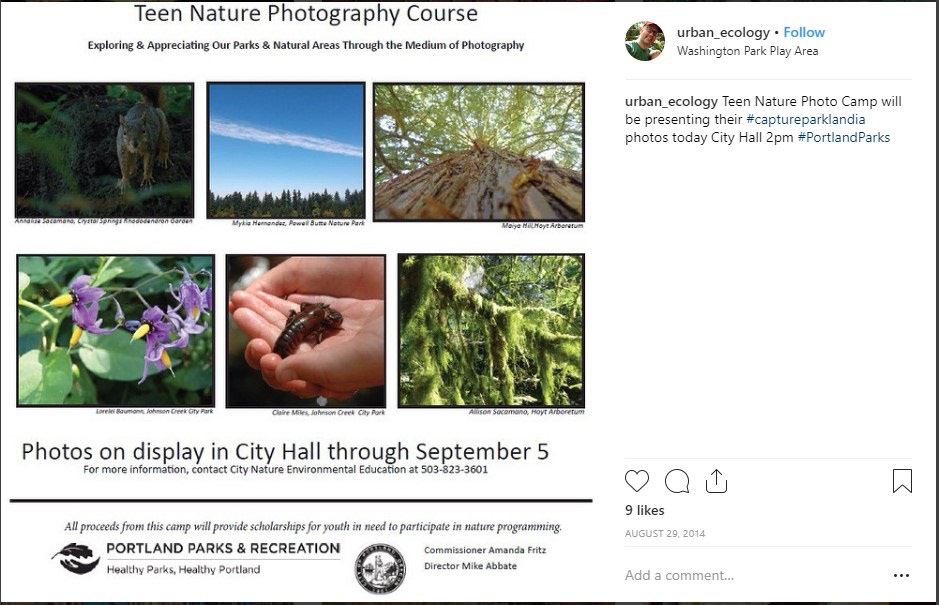
Task: Like the post with heart icon
Action: 637,481
